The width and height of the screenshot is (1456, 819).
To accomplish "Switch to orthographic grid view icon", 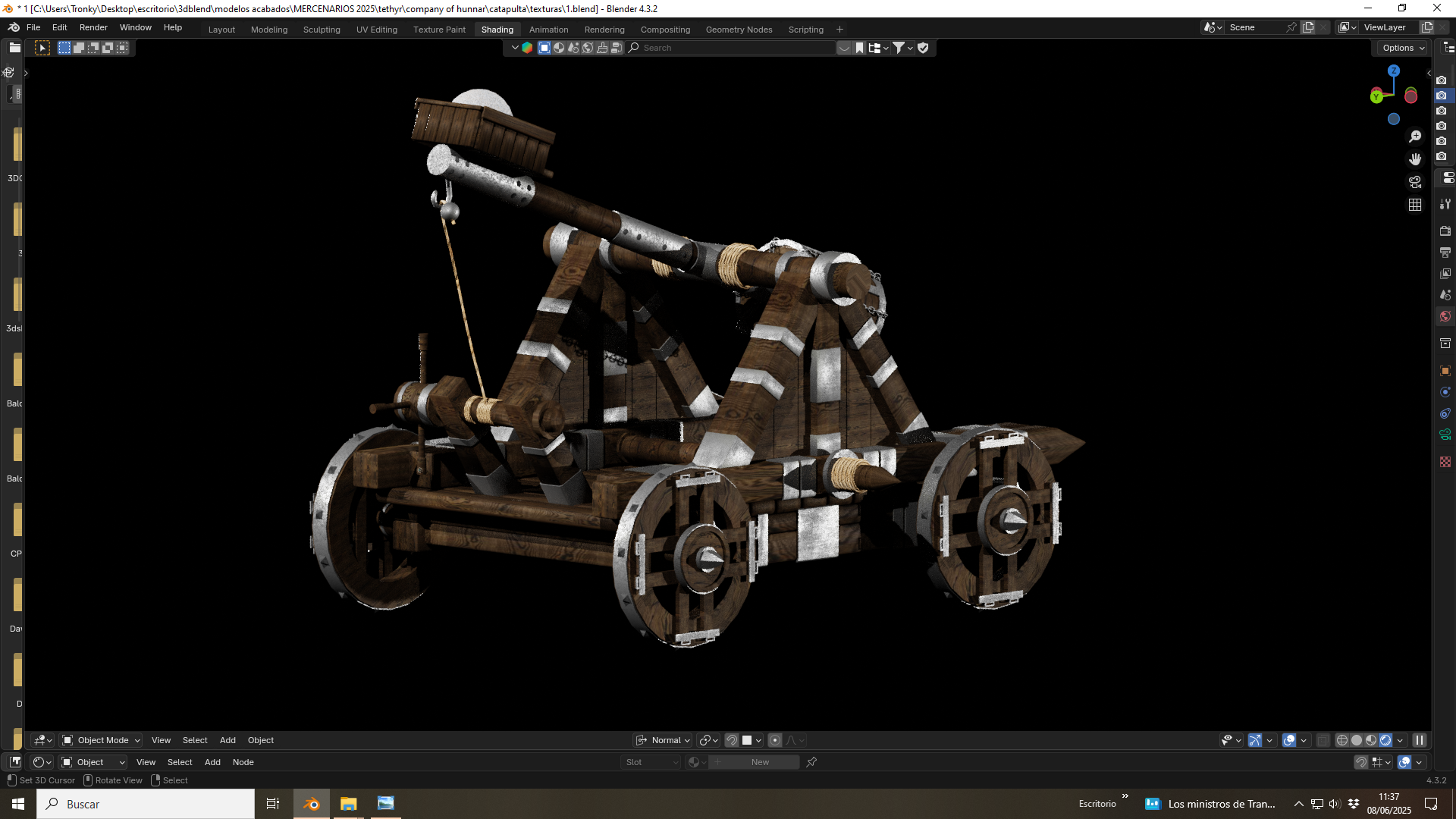I will (x=1415, y=205).
